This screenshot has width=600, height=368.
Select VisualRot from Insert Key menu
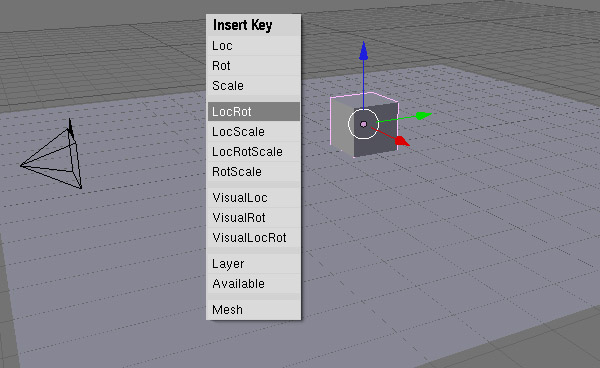(254, 218)
